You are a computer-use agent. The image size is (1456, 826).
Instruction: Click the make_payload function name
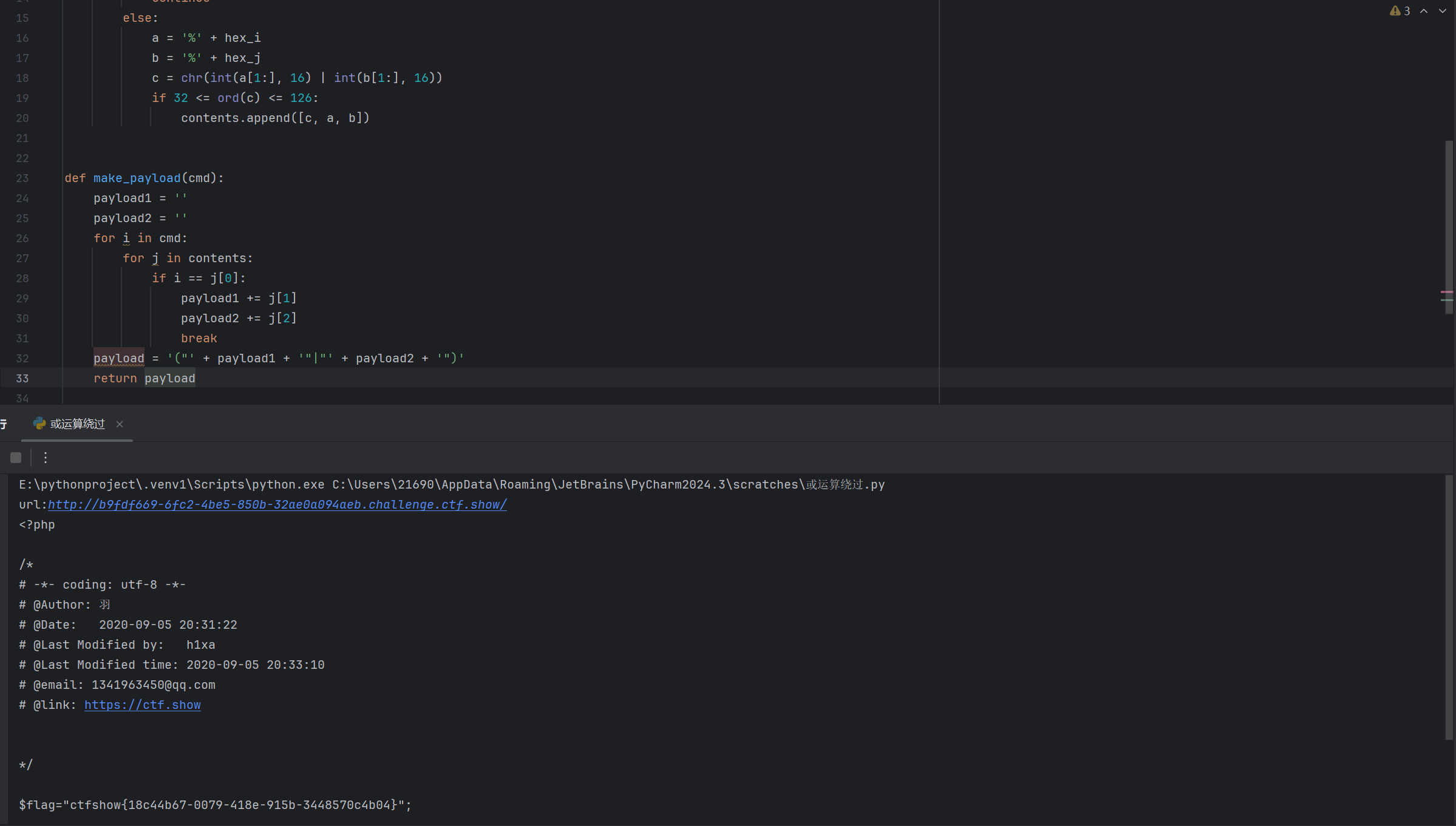point(137,178)
